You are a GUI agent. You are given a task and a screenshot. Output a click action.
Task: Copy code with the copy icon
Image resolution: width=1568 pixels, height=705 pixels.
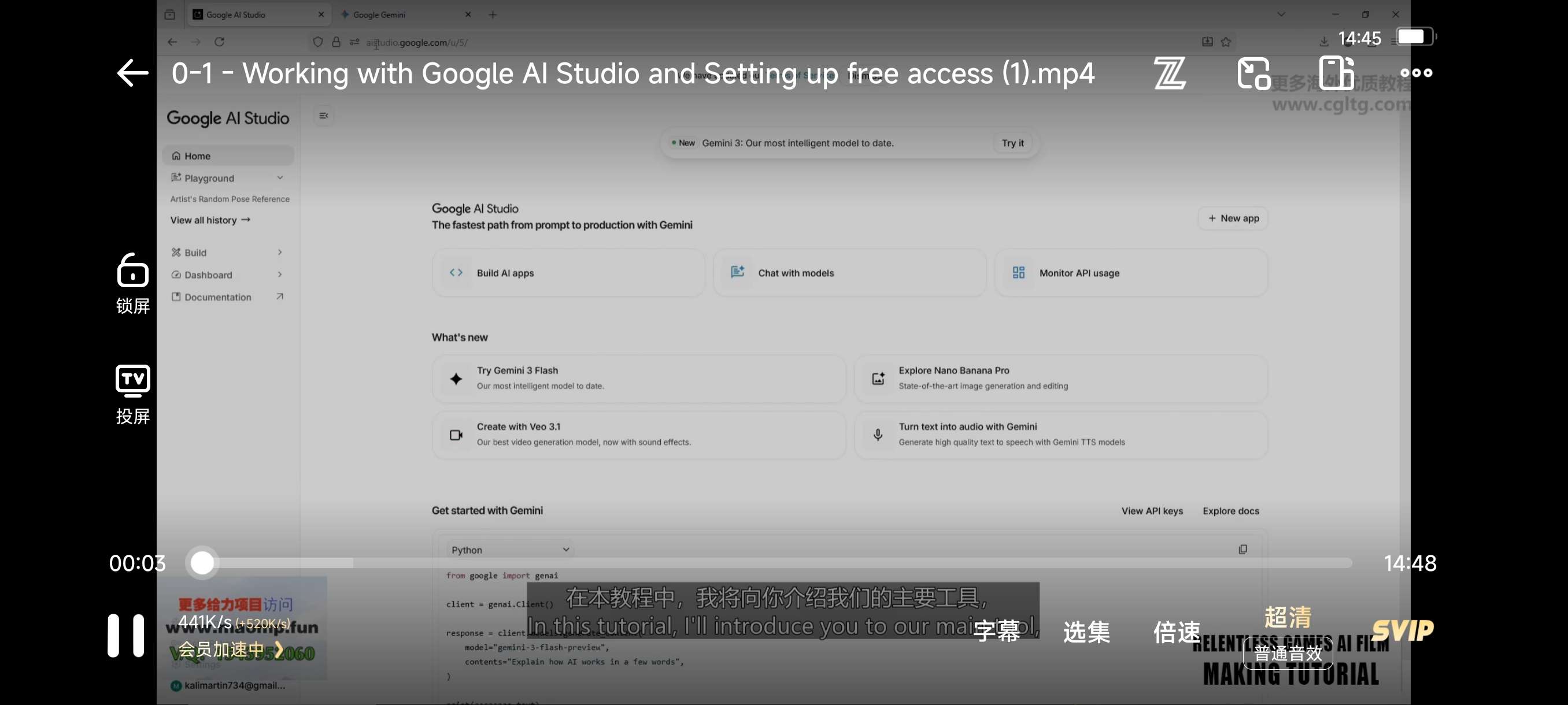click(x=1242, y=550)
